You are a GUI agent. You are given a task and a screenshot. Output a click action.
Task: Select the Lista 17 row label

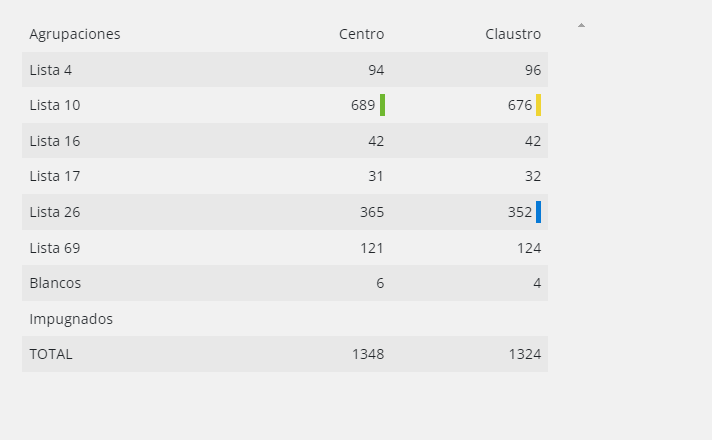(55, 176)
